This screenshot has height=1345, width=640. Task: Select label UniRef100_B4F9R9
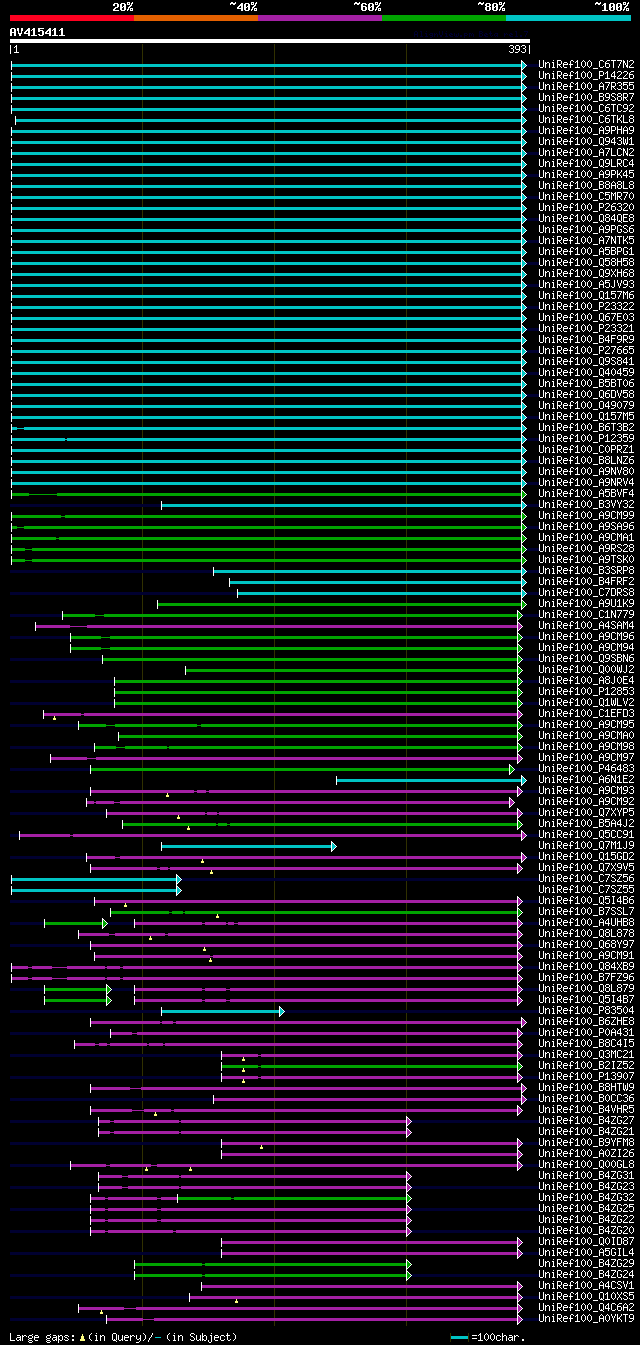point(586,339)
